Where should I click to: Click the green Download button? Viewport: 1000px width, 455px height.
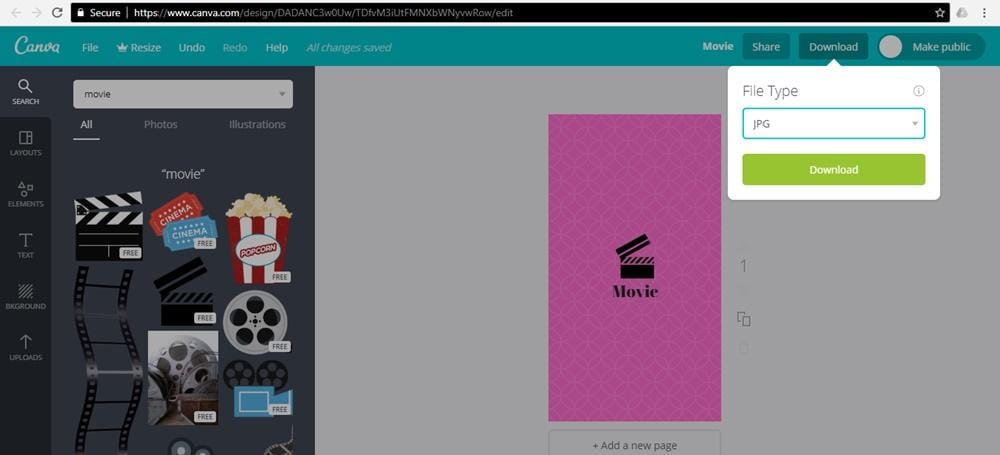point(833,170)
